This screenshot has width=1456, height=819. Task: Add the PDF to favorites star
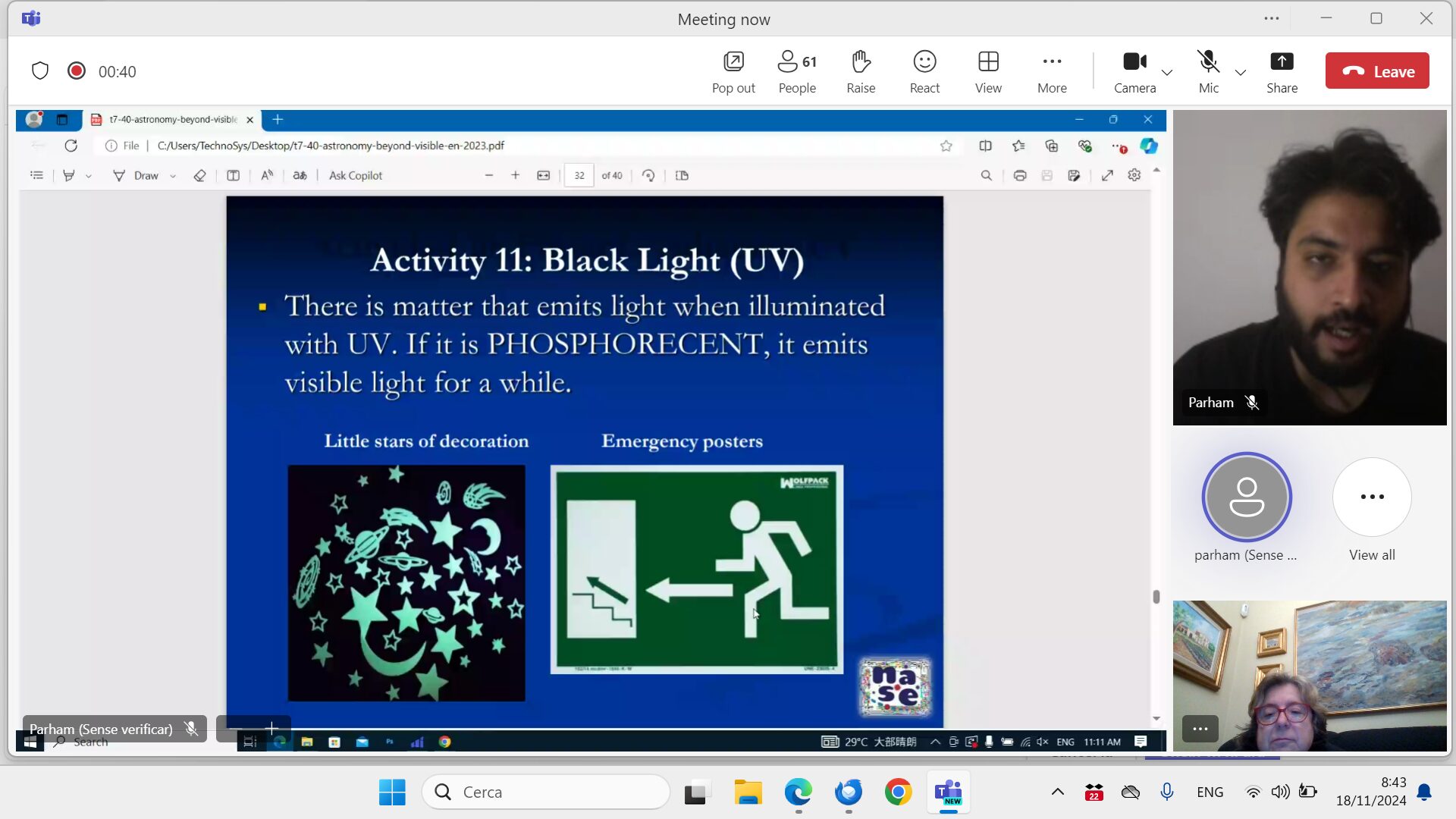946,146
